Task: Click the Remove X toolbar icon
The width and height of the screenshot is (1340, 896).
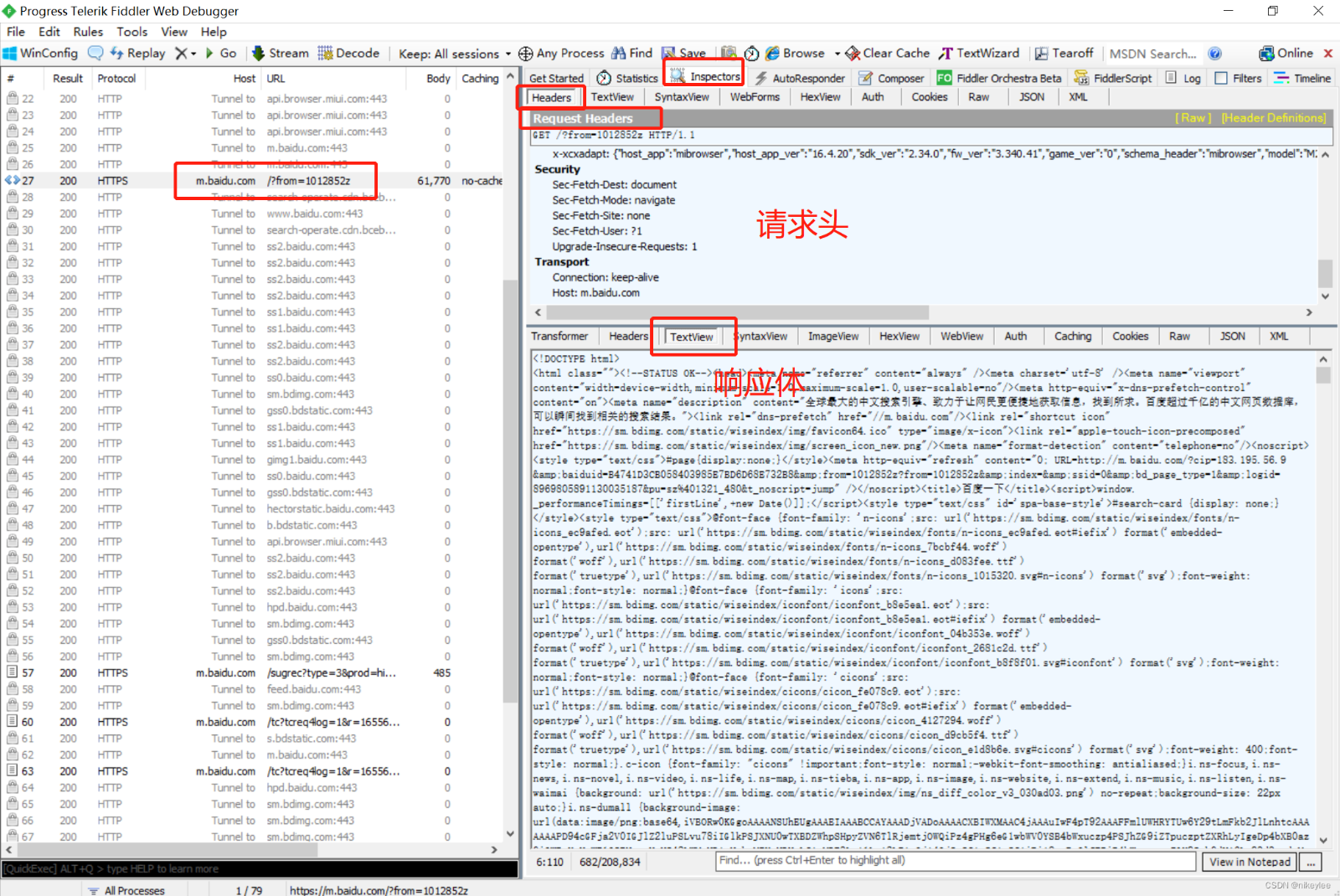Action: pyautogui.click(x=181, y=53)
